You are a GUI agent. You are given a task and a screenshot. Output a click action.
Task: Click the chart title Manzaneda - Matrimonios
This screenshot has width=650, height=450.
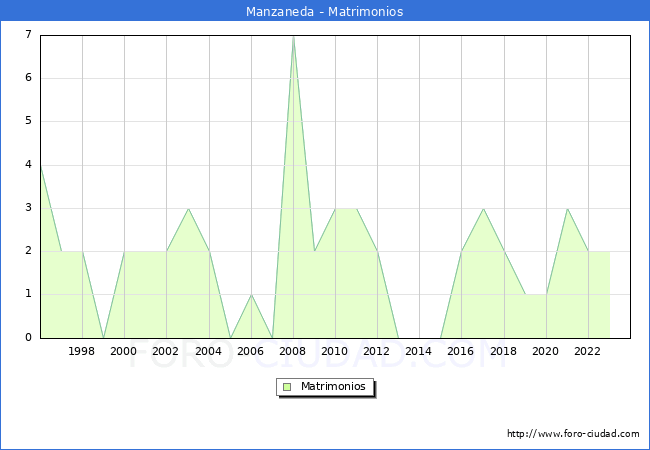click(x=324, y=12)
